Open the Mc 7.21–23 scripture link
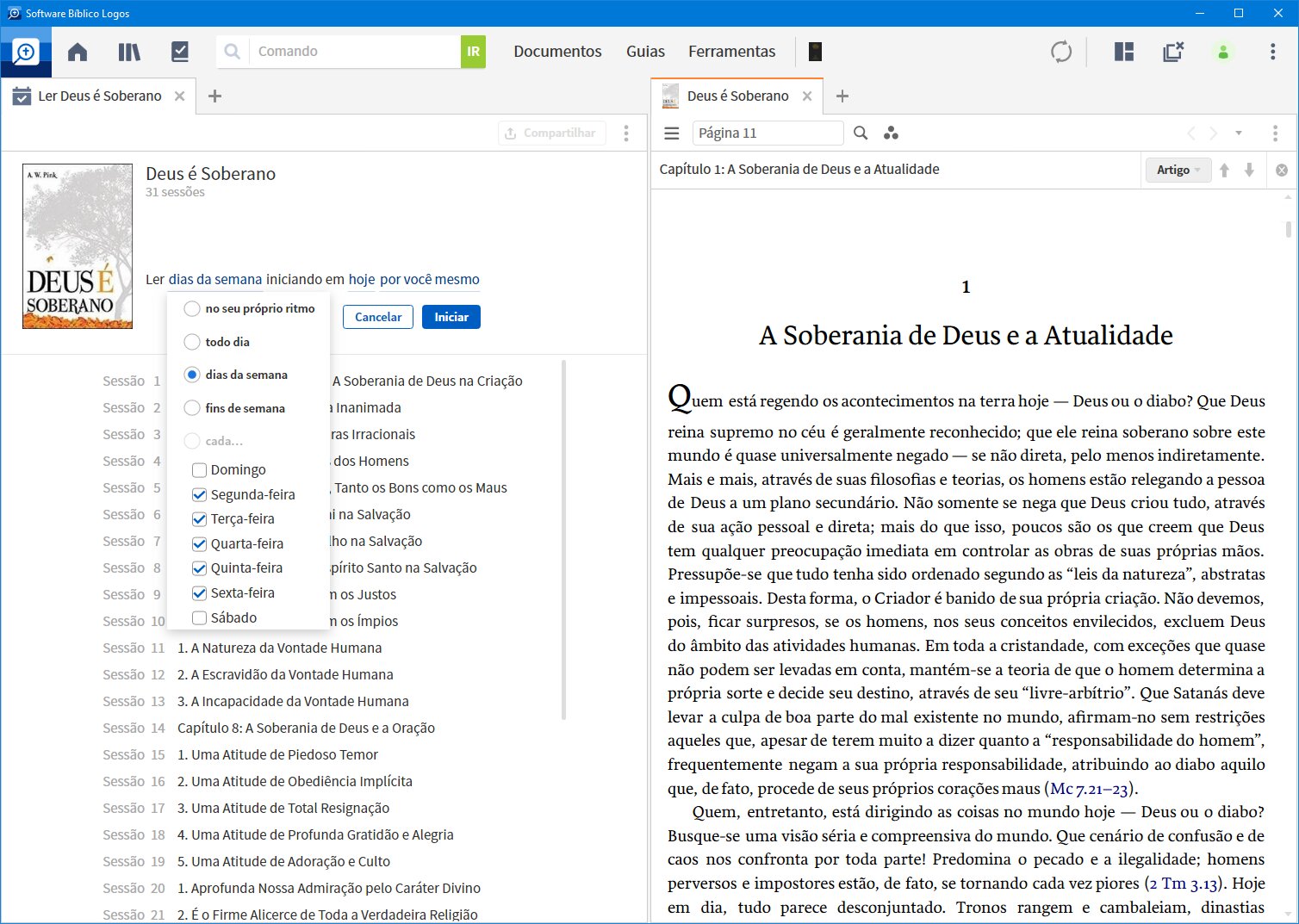The width and height of the screenshot is (1299, 924). [1090, 789]
